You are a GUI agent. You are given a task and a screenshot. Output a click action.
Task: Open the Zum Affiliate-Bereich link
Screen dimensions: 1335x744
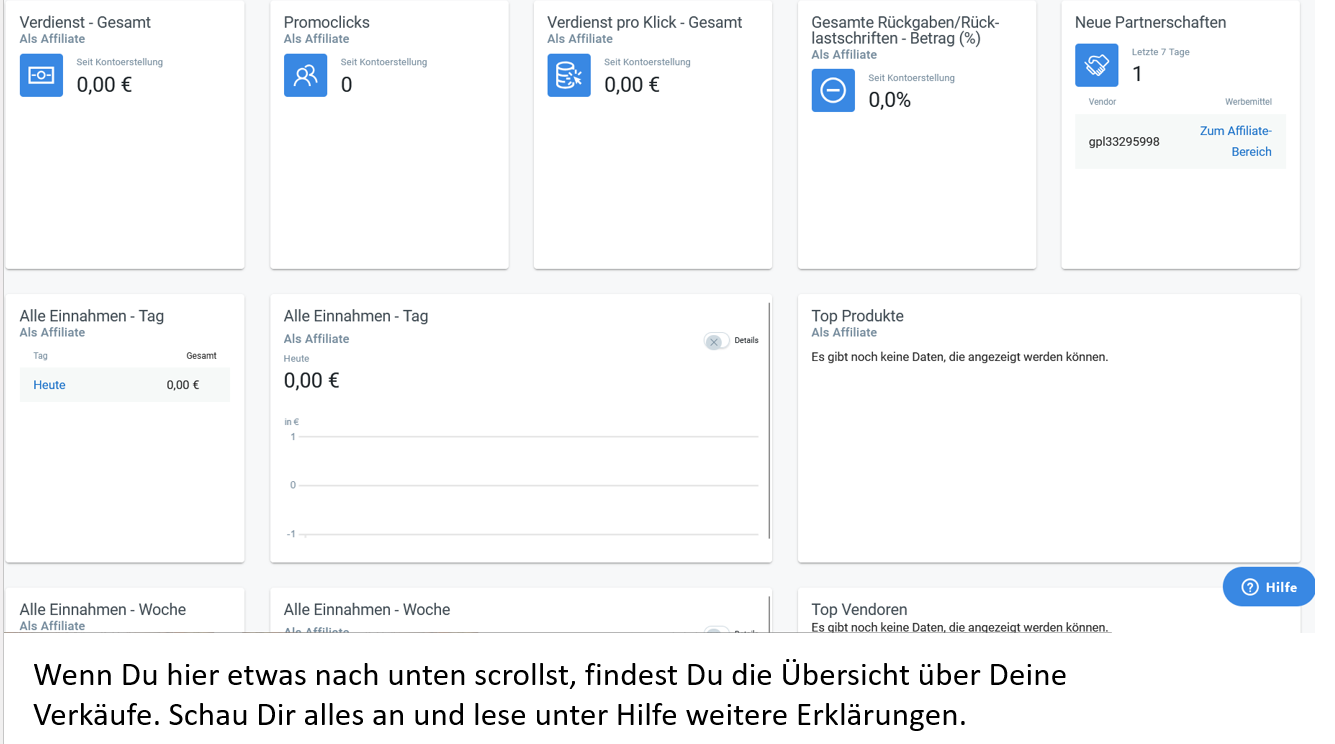1236,141
